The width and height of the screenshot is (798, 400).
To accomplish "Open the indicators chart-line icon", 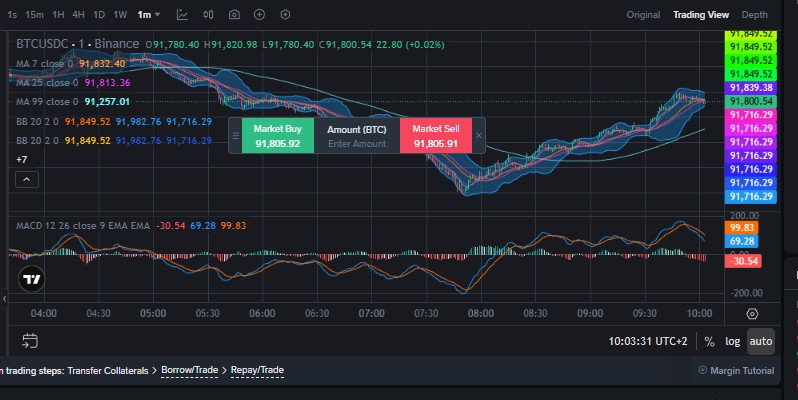I will (x=182, y=15).
